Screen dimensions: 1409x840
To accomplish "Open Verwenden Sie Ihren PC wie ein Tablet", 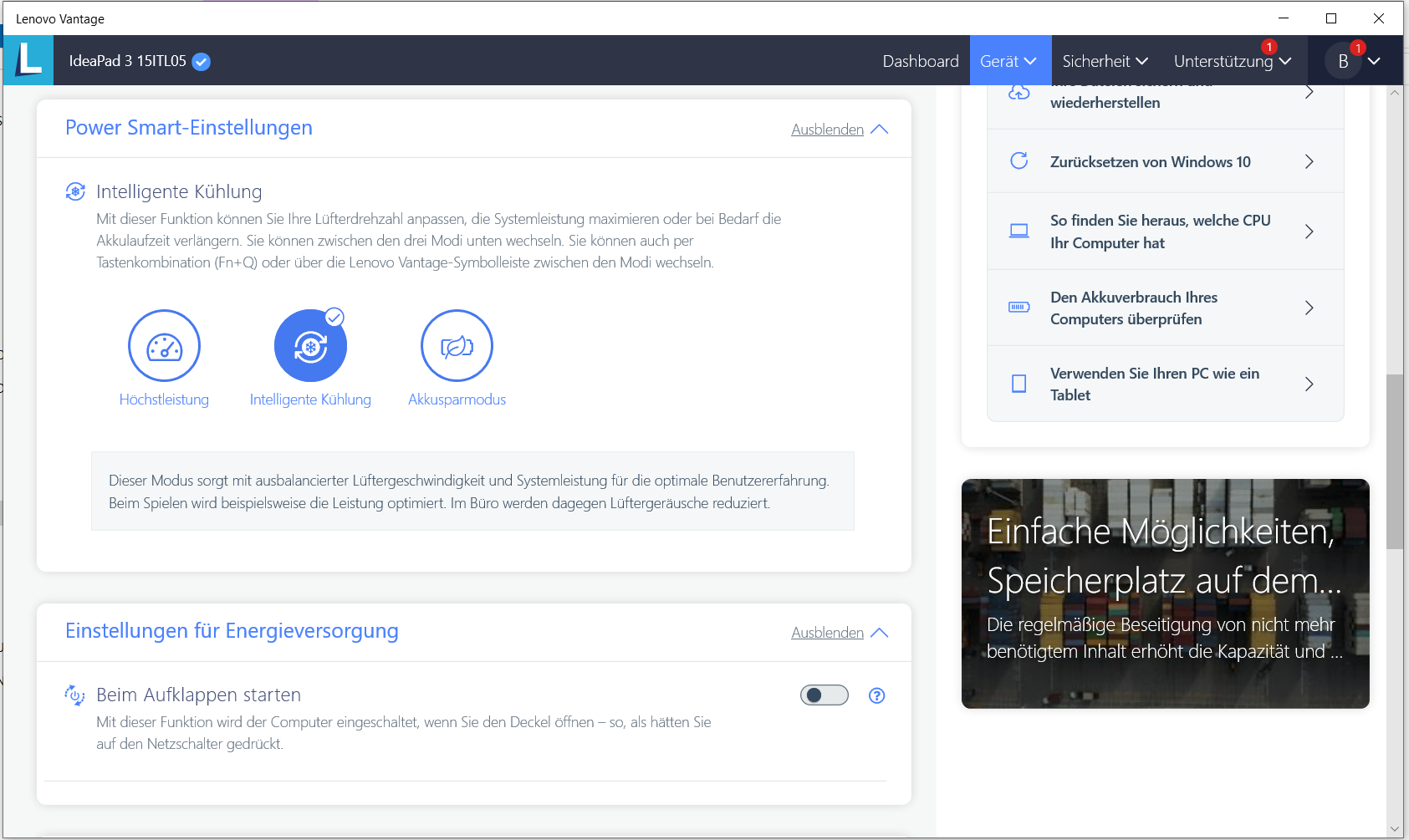I will click(x=1166, y=384).
